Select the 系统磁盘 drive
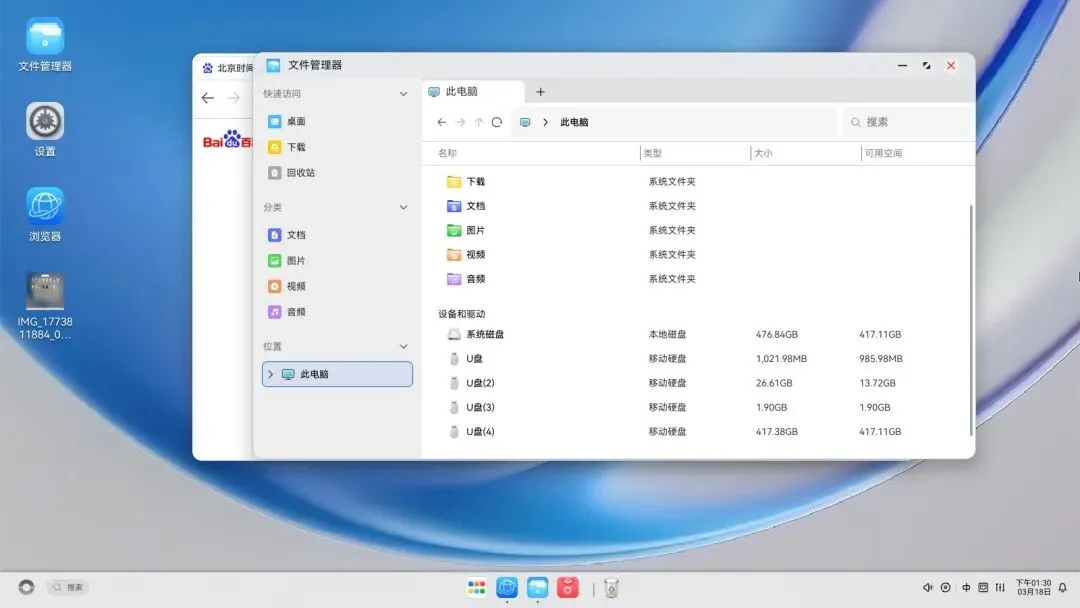The width and height of the screenshot is (1080, 608). [x=696, y=334]
